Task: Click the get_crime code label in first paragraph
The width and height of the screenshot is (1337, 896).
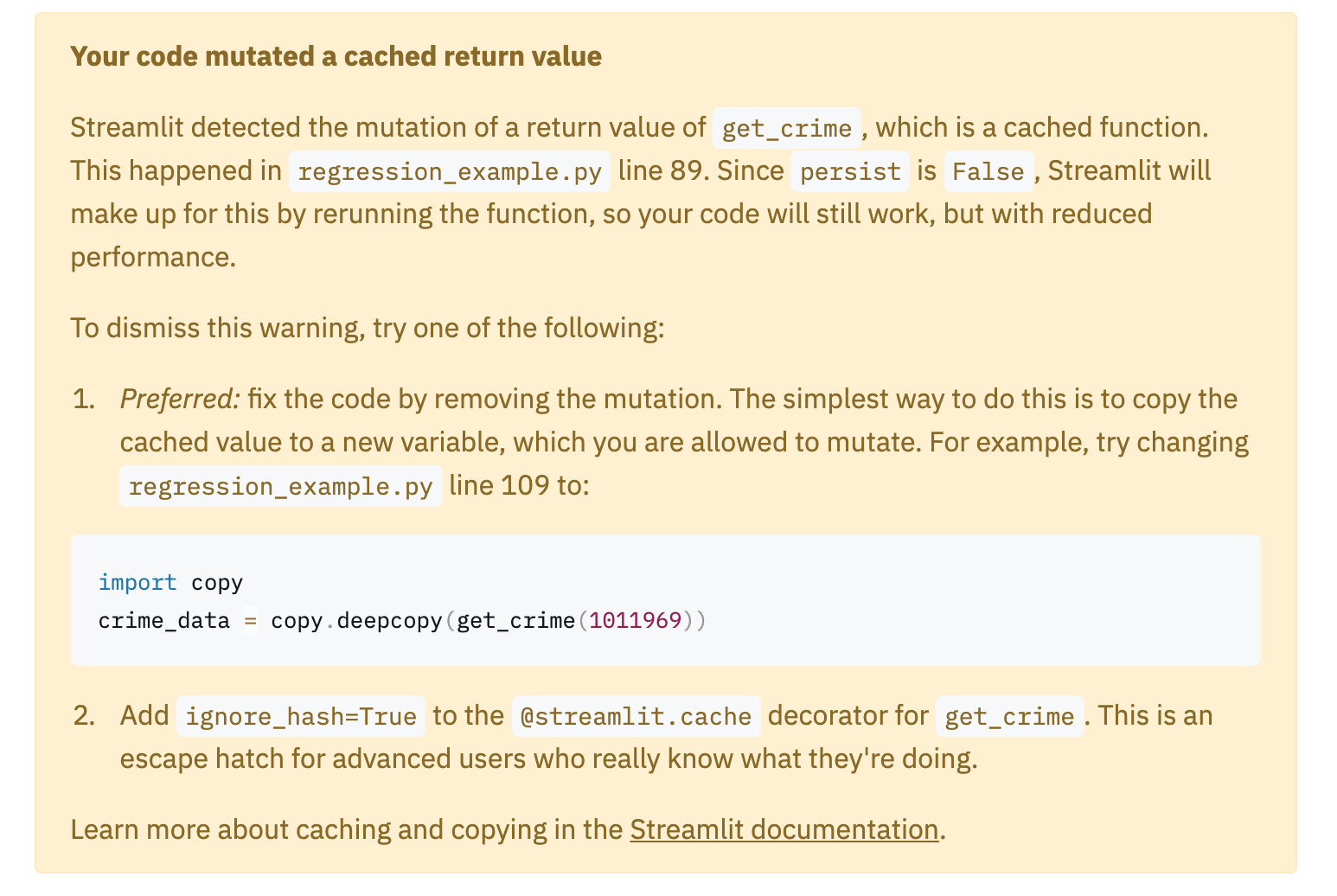Action: coord(787,128)
